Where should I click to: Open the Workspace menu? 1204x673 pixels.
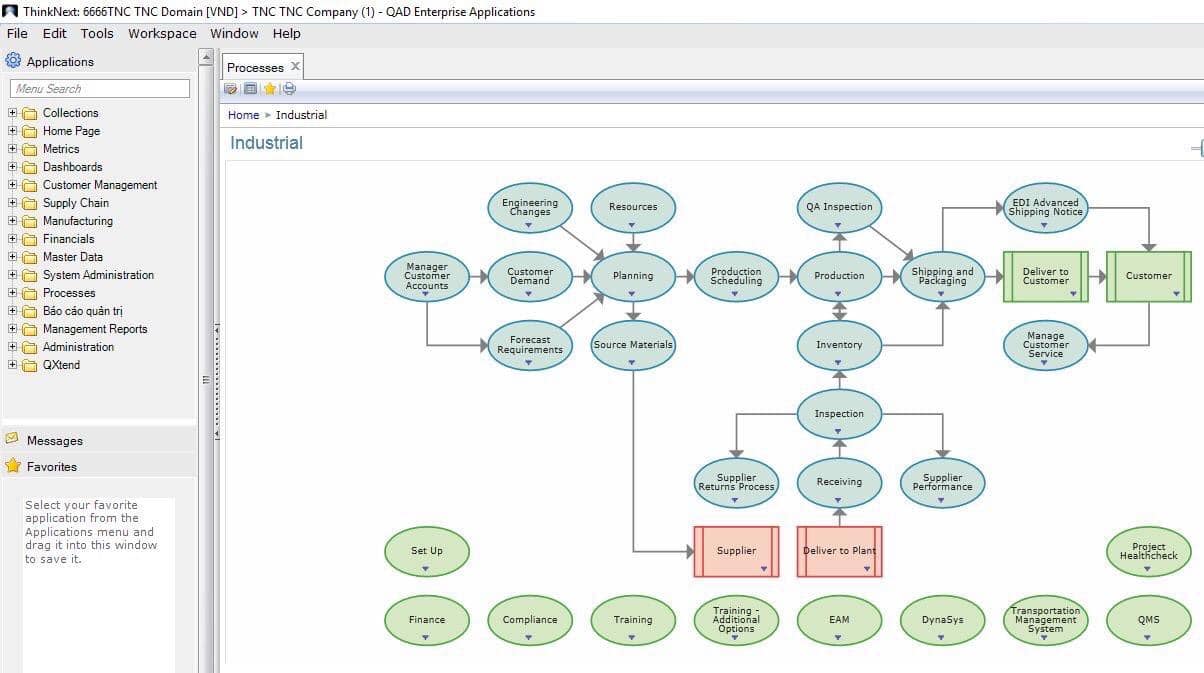(x=162, y=33)
